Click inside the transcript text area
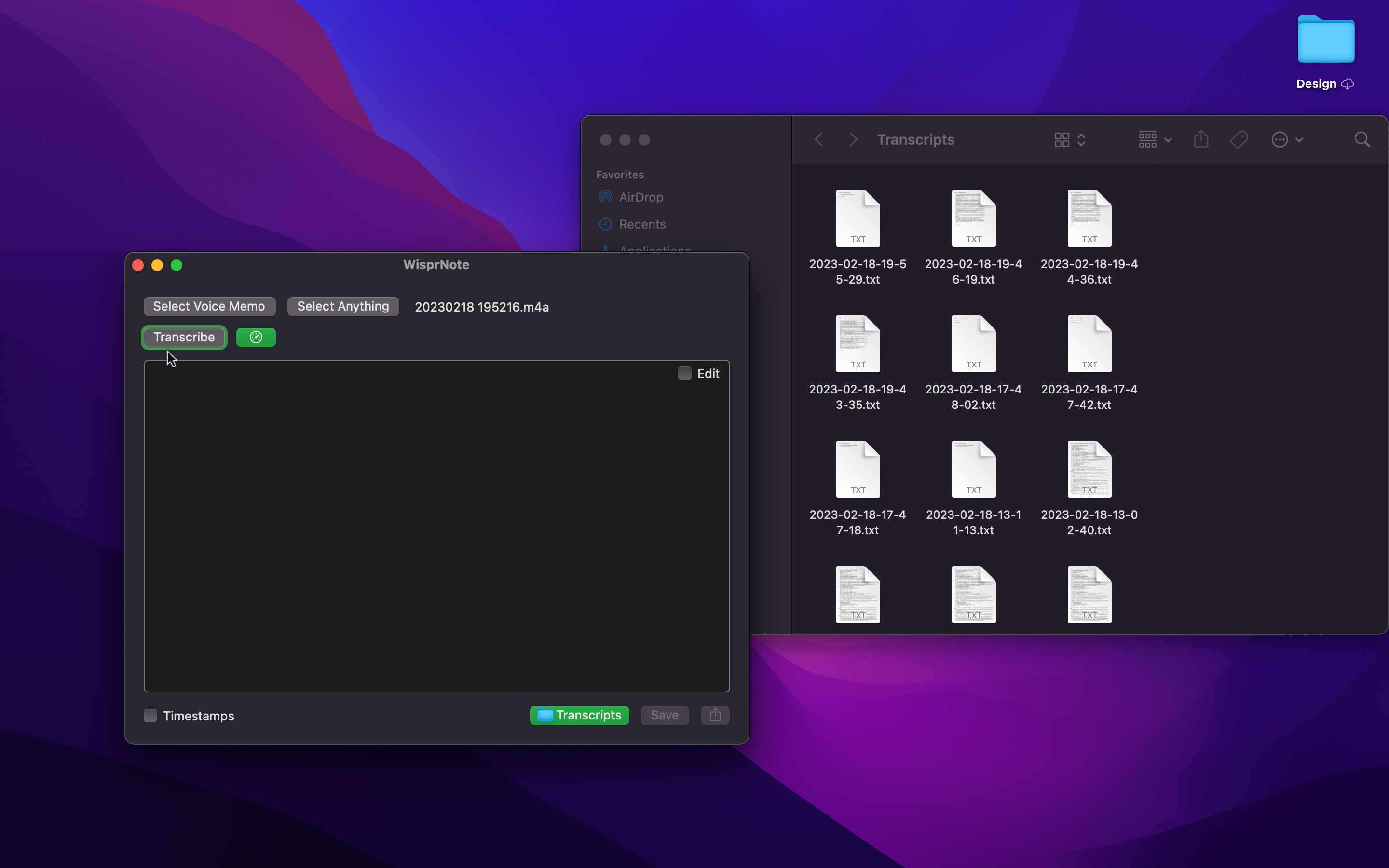 (x=436, y=526)
